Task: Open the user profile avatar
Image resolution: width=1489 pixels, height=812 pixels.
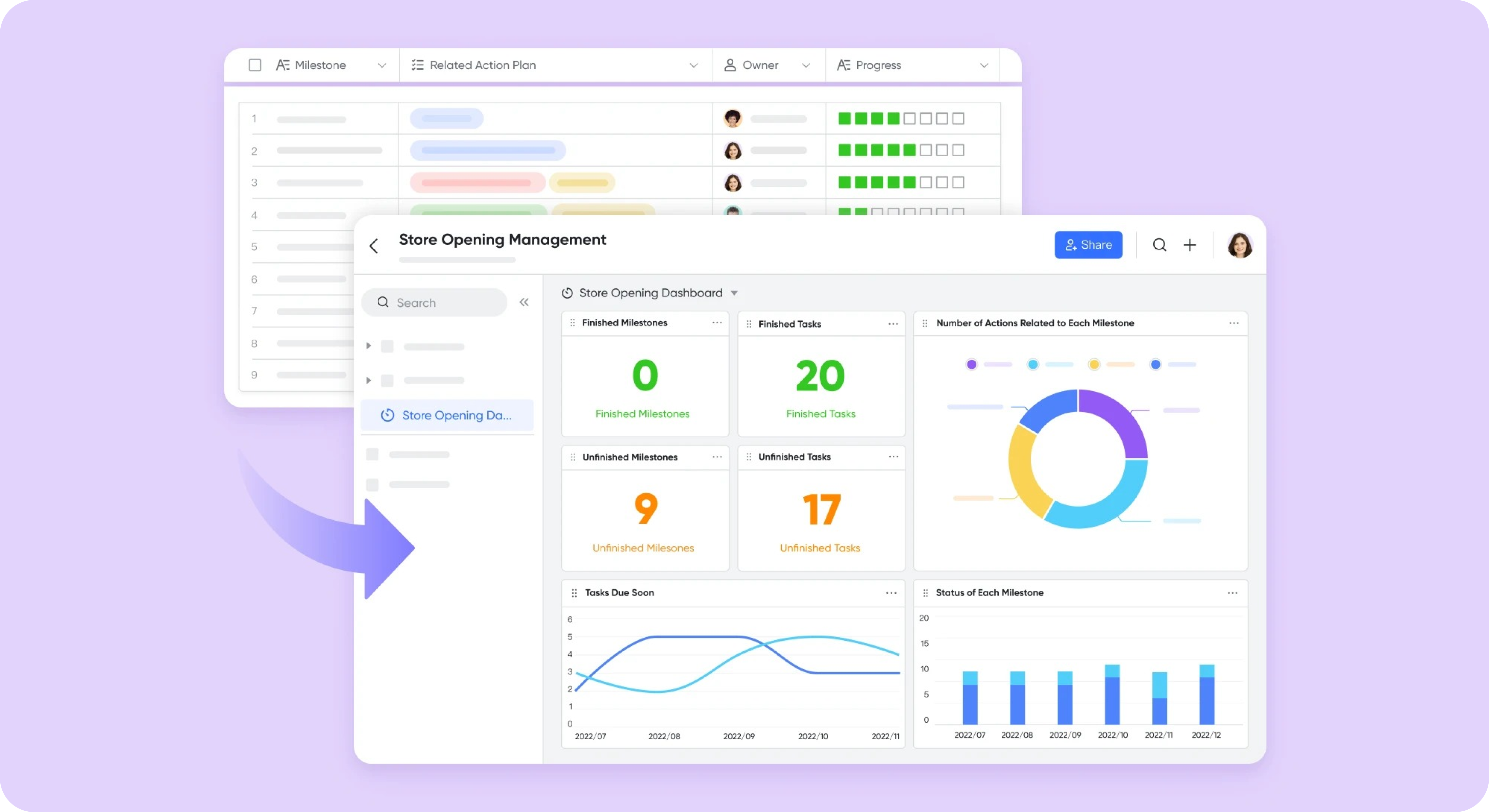Action: point(1239,245)
